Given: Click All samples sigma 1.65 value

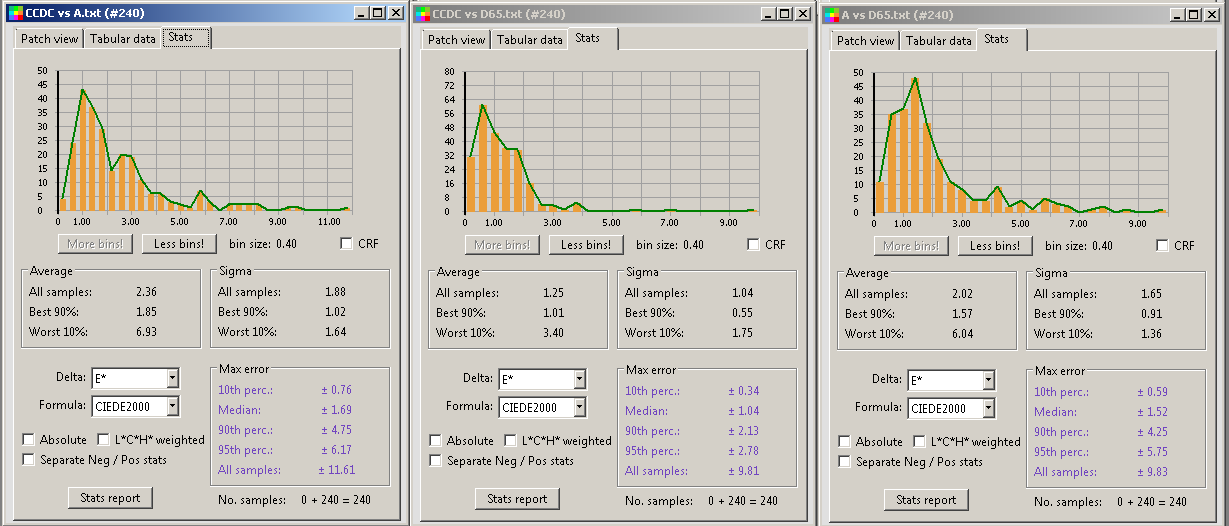Looking at the screenshot, I should tap(1153, 294).
